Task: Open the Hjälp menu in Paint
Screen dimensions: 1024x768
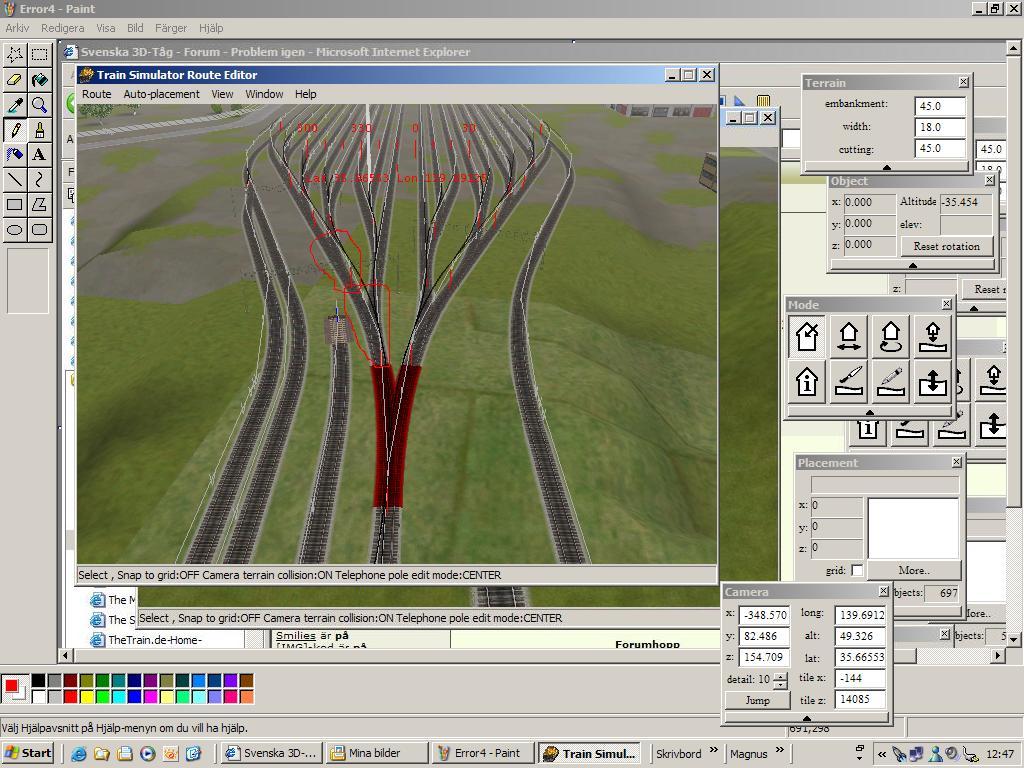Action: pyautogui.click(x=211, y=28)
